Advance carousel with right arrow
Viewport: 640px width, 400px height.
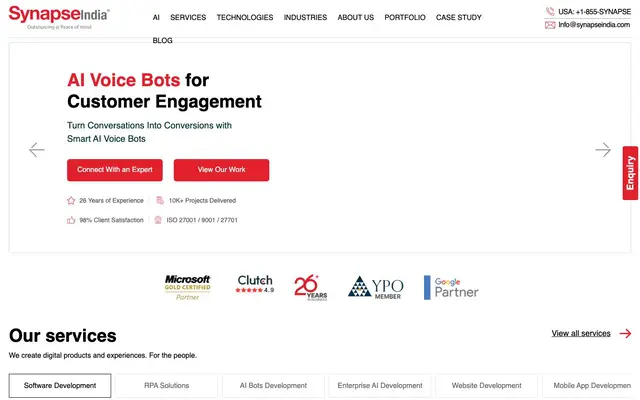pos(603,150)
